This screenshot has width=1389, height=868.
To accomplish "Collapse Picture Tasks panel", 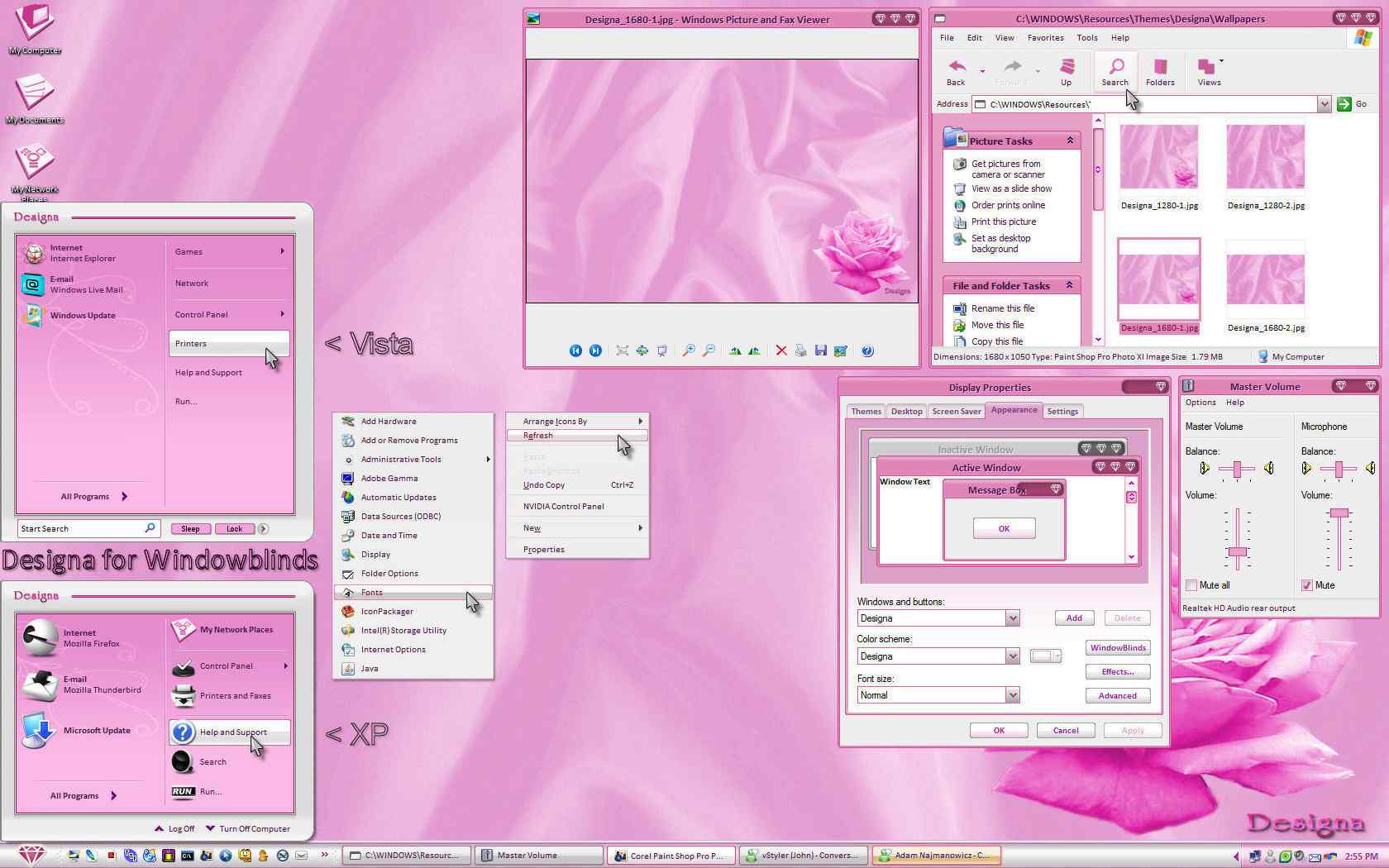I will coord(1070,141).
